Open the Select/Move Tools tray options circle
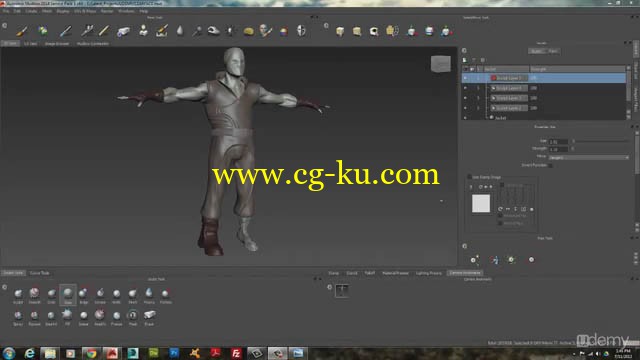Screen dimensions: 640x360 point(326,25)
